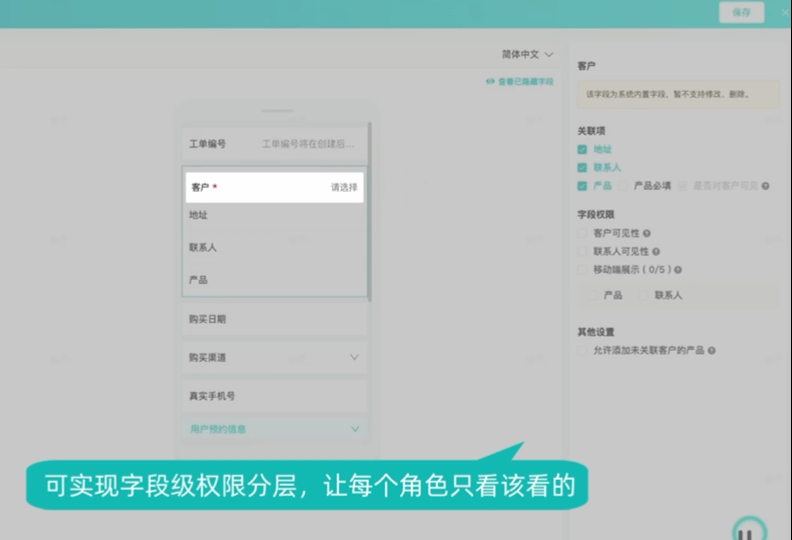The height and width of the screenshot is (540, 792).
Task: Check 产品 under 移动端展示
Action: pos(593,295)
